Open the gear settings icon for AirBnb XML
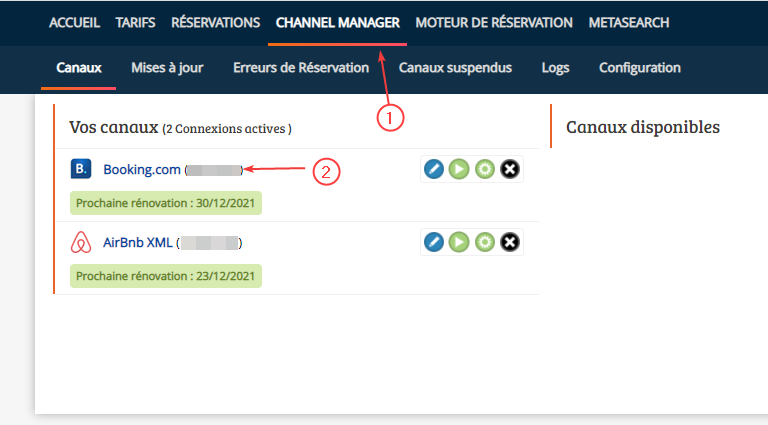The image size is (768, 425). 485,242
